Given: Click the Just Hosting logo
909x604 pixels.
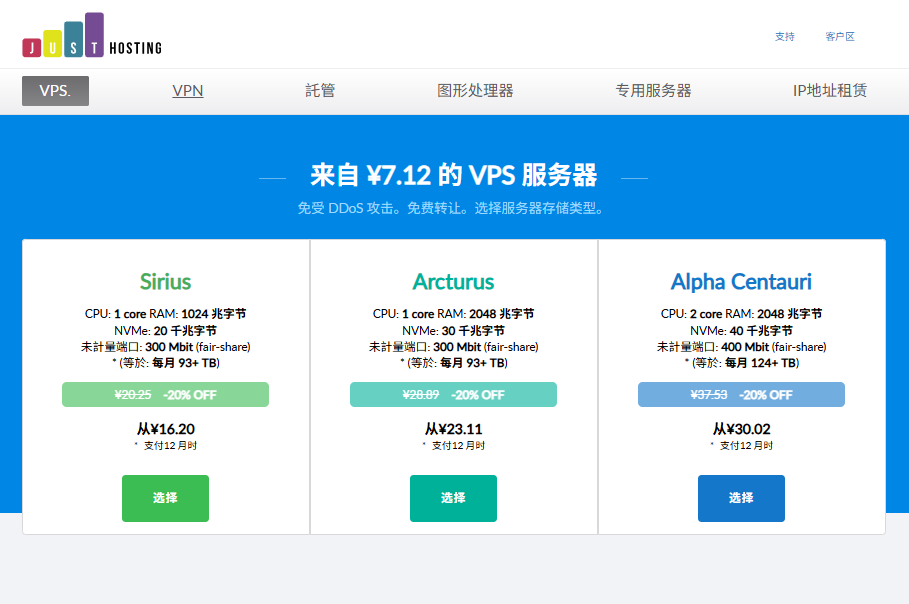Looking at the screenshot, I should tap(91, 35).
